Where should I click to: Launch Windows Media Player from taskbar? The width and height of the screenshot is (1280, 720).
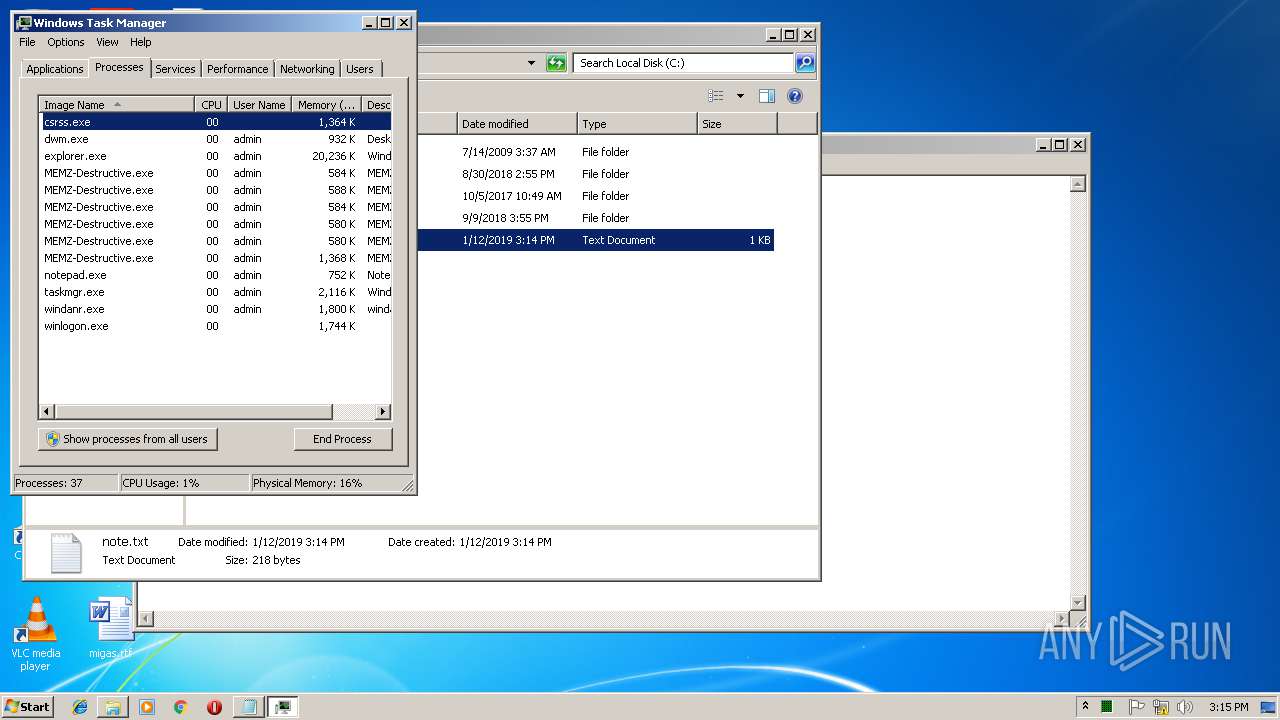(x=147, y=707)
